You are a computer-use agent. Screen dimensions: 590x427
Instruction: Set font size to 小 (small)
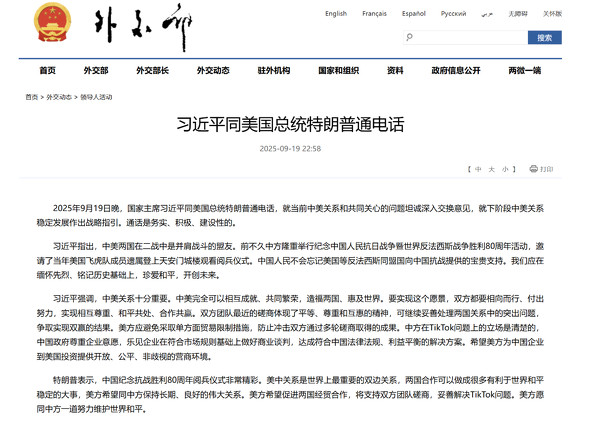(x=505, y=169)
